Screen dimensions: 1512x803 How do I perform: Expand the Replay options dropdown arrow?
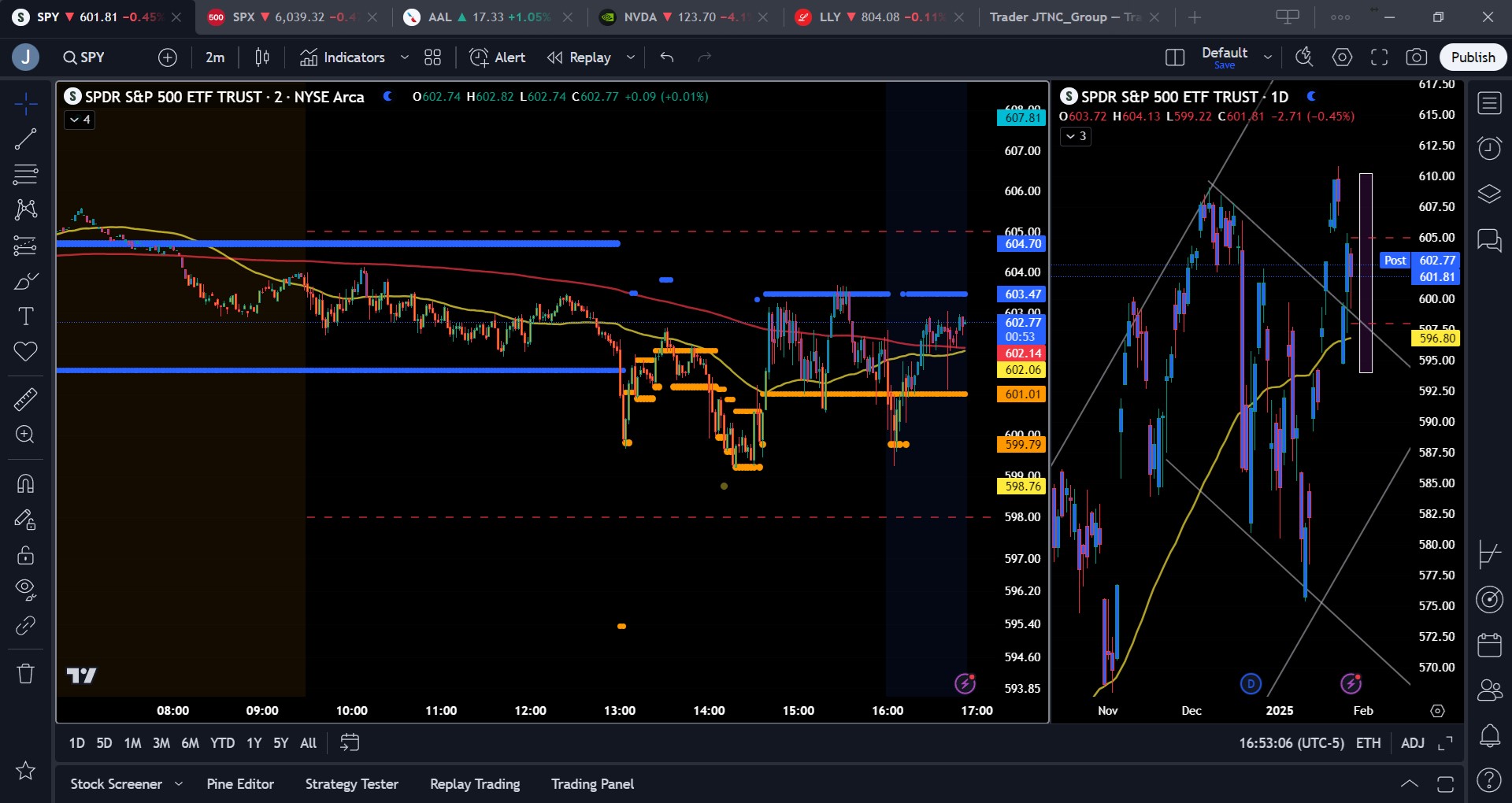[631, 57]
